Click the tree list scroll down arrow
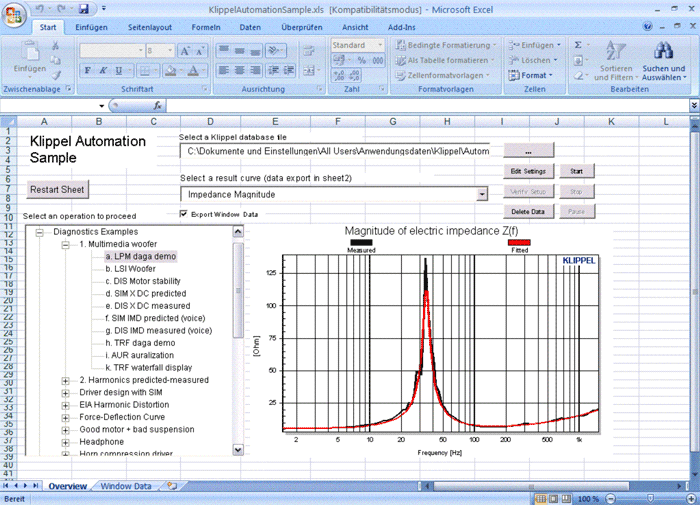Image resolution: width=700 pixels, height=505 pixels. [x=238, y=450]
